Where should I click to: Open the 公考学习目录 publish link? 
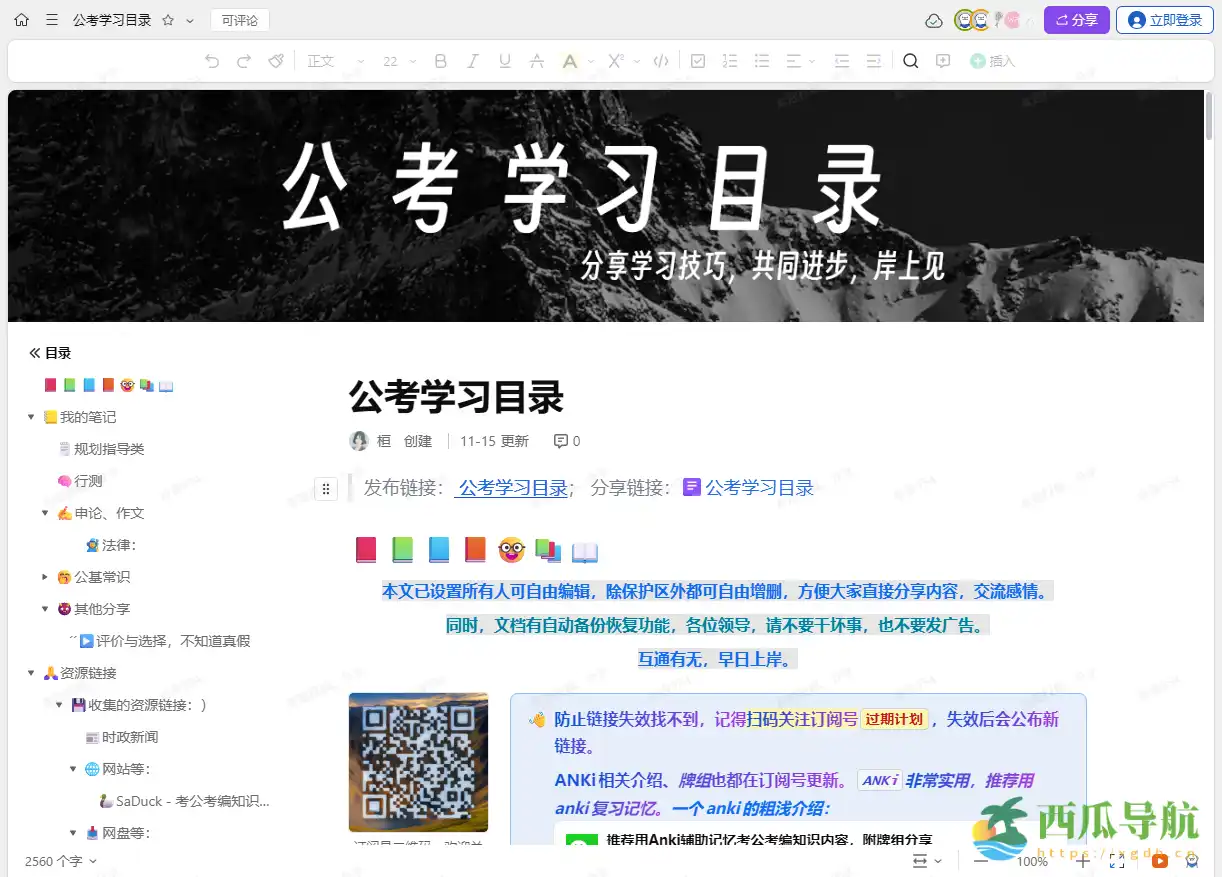click(x=511, y=488)
